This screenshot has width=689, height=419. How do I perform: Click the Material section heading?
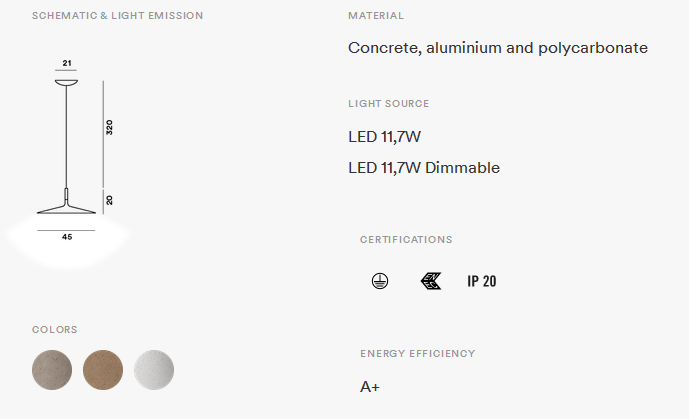376,16
